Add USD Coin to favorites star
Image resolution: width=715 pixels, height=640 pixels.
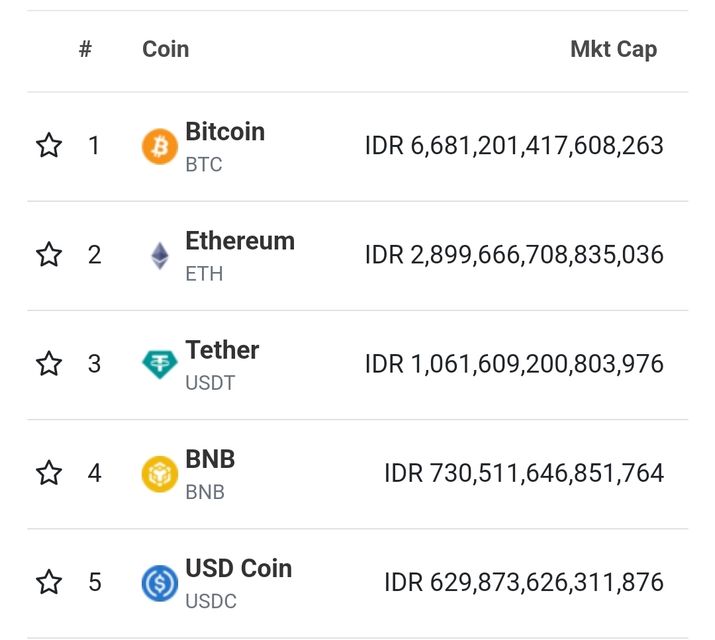(49, 582)
